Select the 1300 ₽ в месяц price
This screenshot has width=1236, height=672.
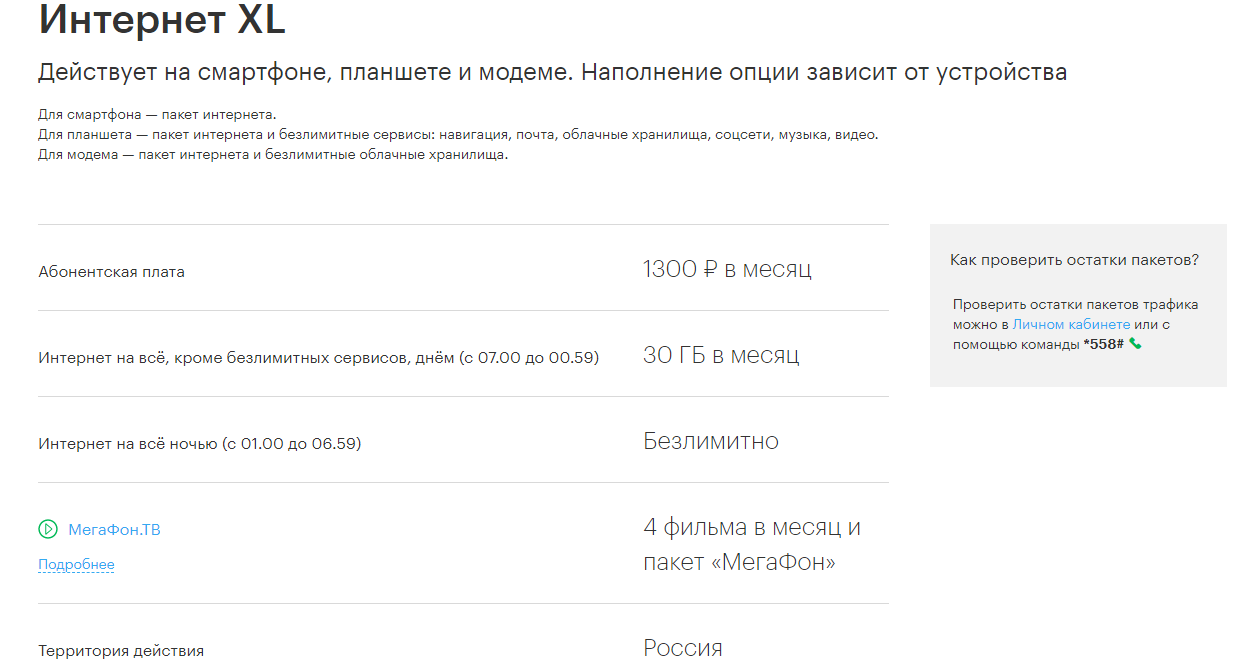(727, 269)
